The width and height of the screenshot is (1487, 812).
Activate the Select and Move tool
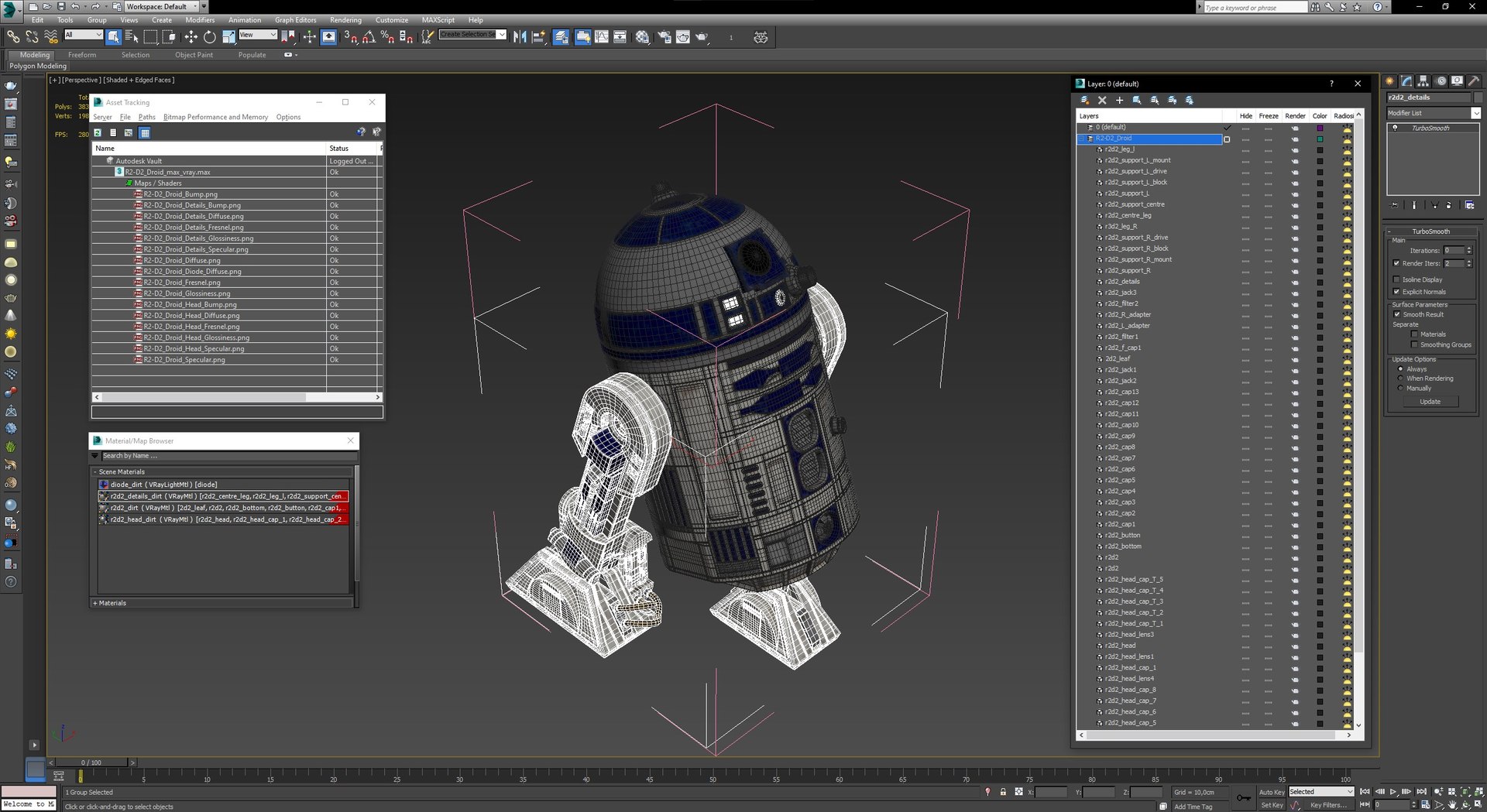[x=191, y=36]
